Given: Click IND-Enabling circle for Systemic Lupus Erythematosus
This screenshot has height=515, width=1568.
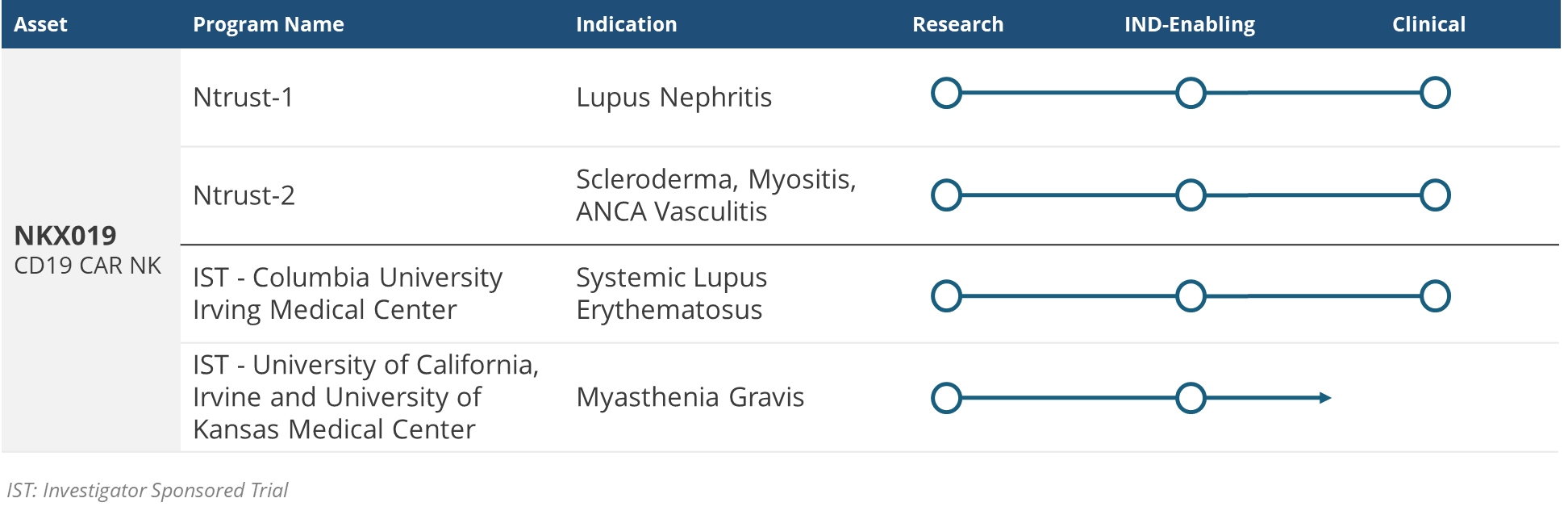Looking at the screenshot, I should 1191,296.
